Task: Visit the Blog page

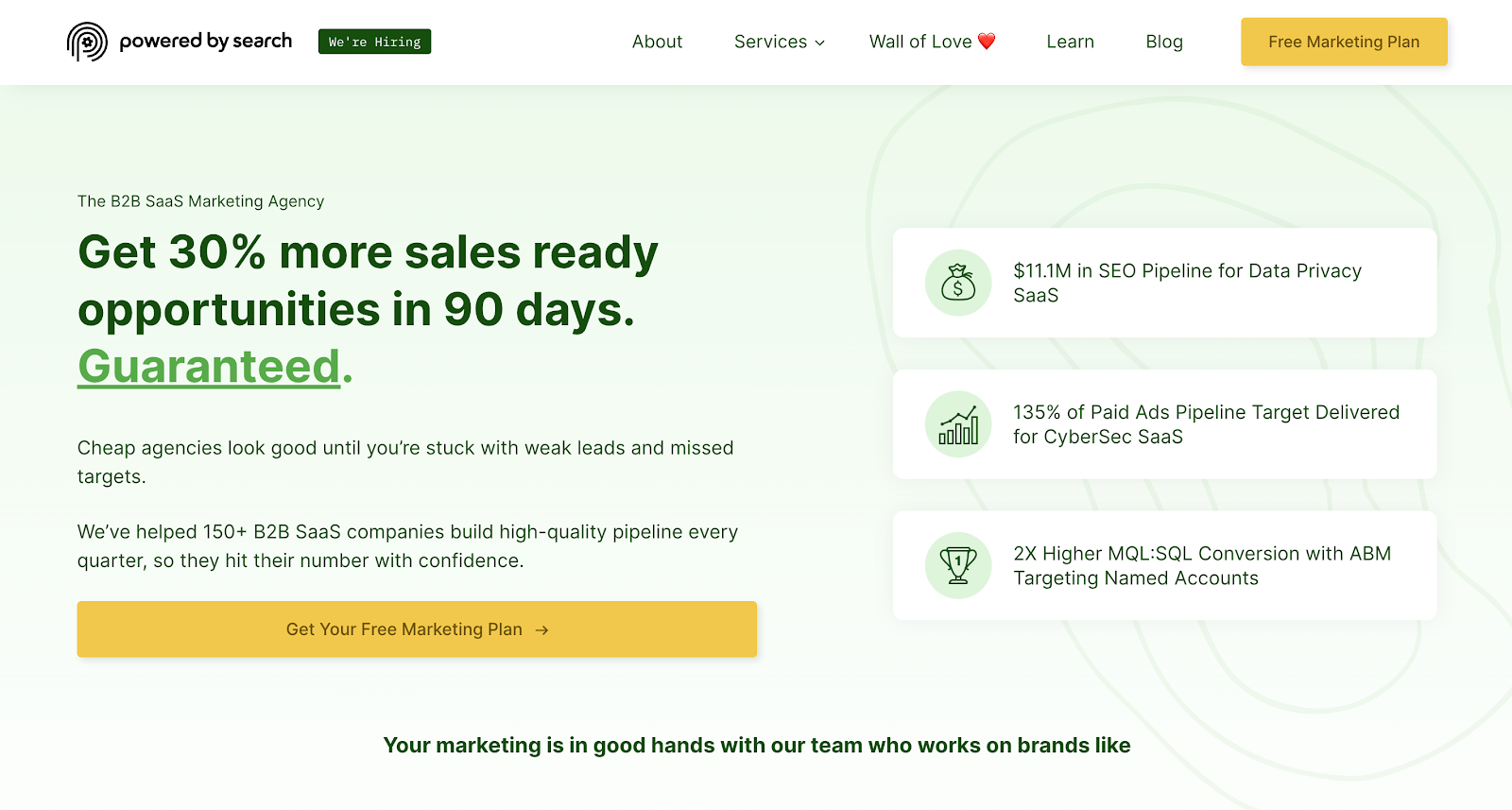Action: pyautogui.click(x=1164, y=42)
